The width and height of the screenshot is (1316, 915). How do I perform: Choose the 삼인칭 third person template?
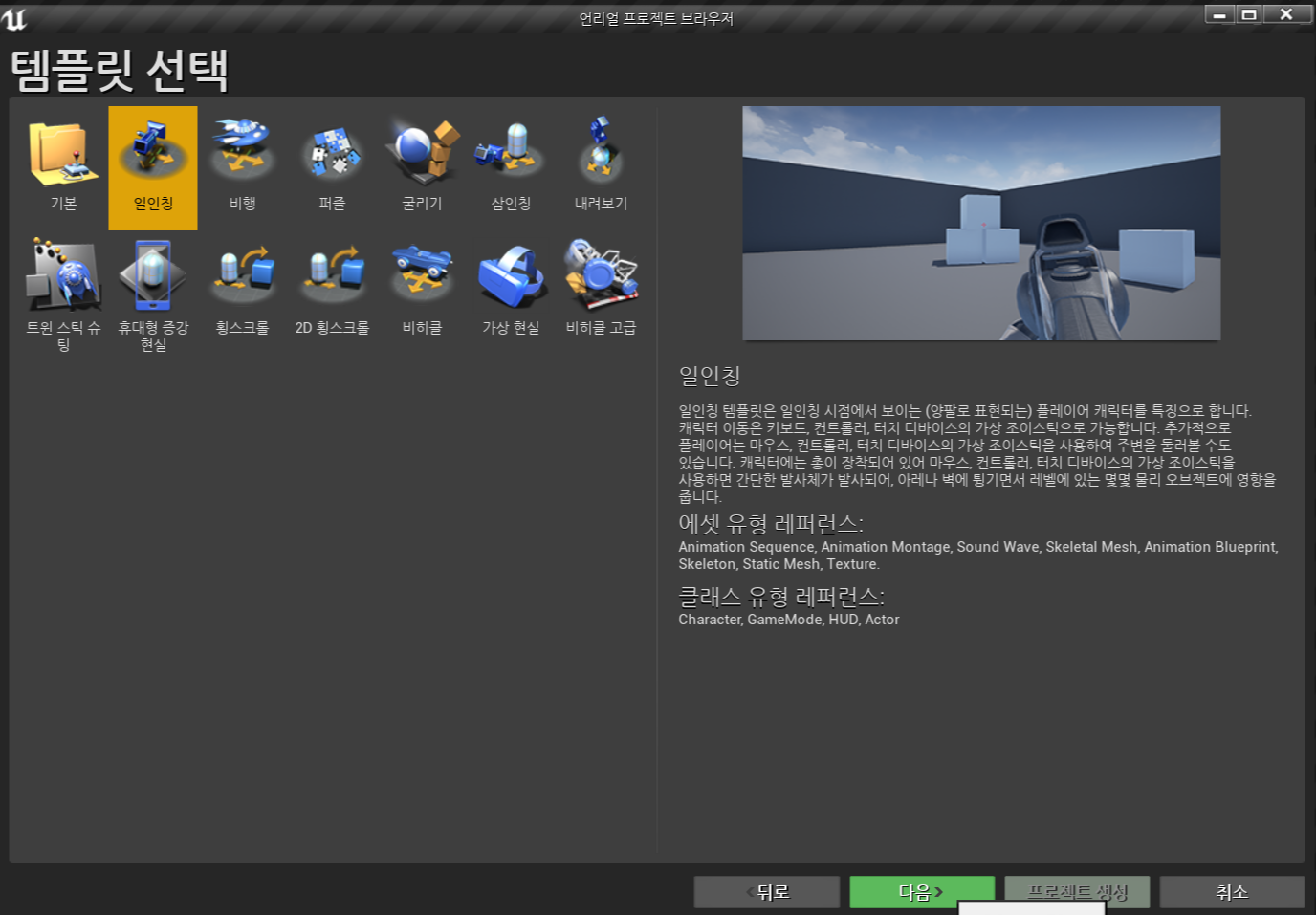click(x=511, y=167)
